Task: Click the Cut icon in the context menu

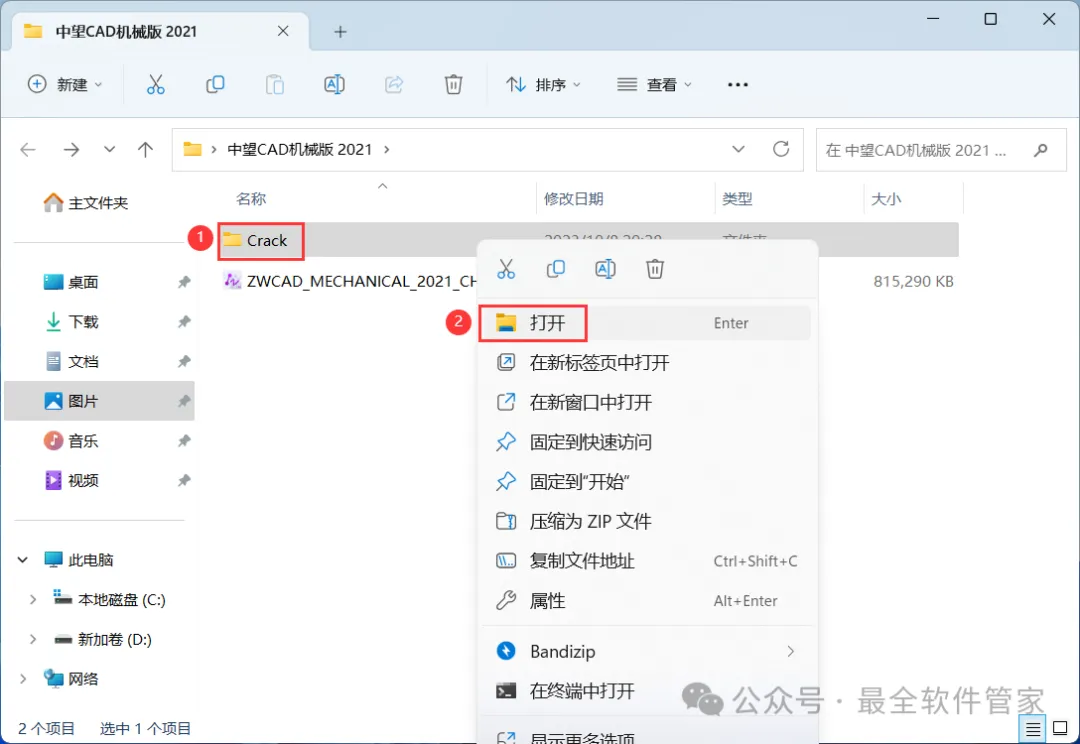Action: pos(506,269)
